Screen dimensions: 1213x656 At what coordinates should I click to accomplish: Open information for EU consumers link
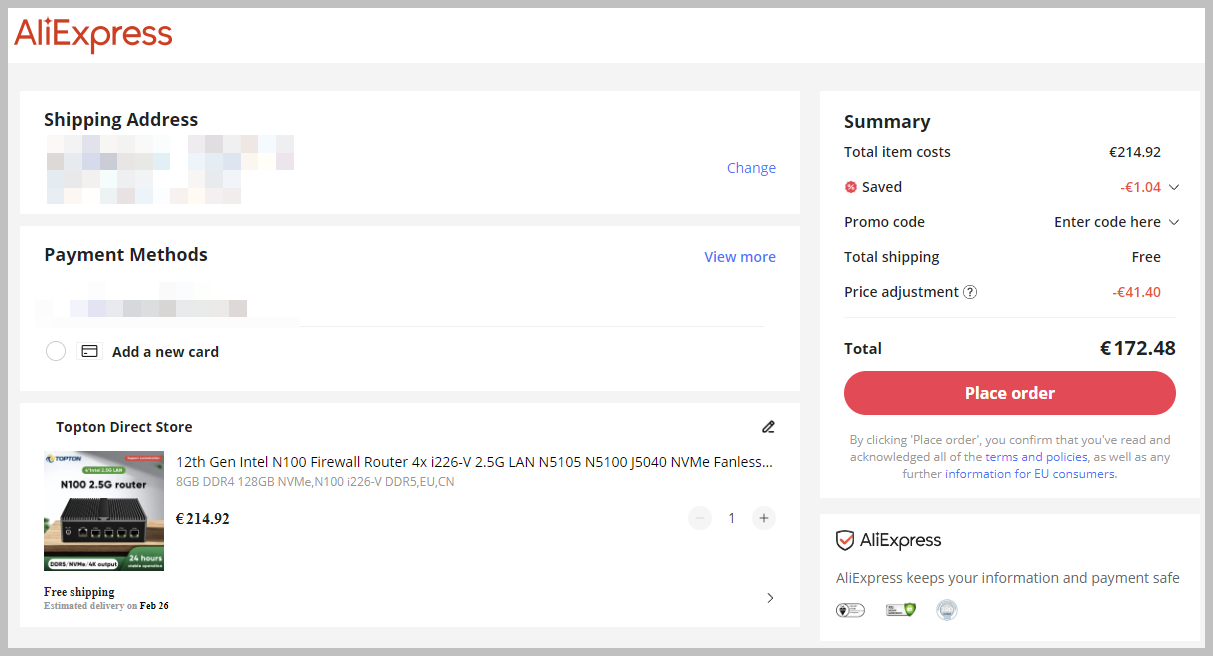tap(1029, 474)
